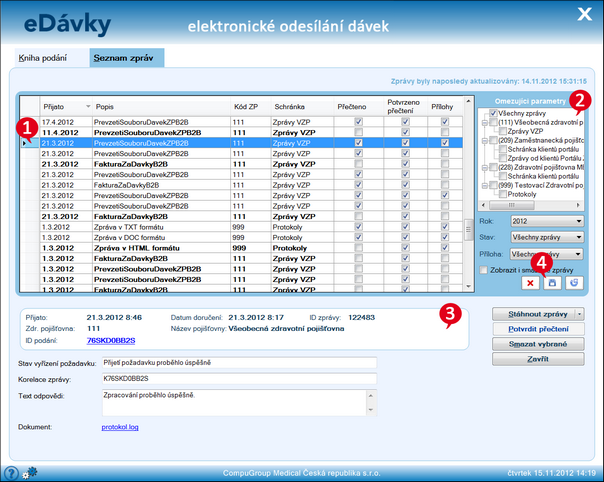604x482 pixels.
Task: Refresh messages with the blue circular-arrow icon
Action: tap(574, 283)
